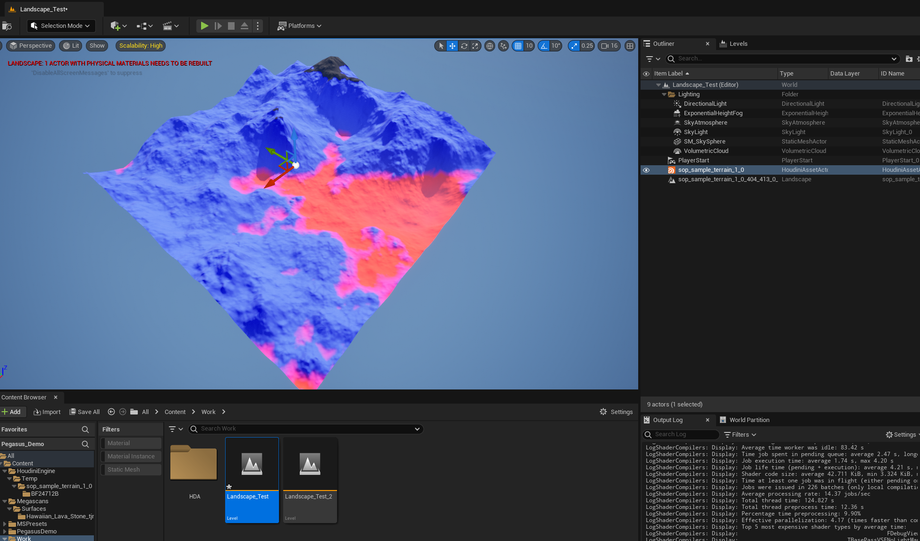
Task: Click the Save icon in main toolbar
Action: [7, 26]
